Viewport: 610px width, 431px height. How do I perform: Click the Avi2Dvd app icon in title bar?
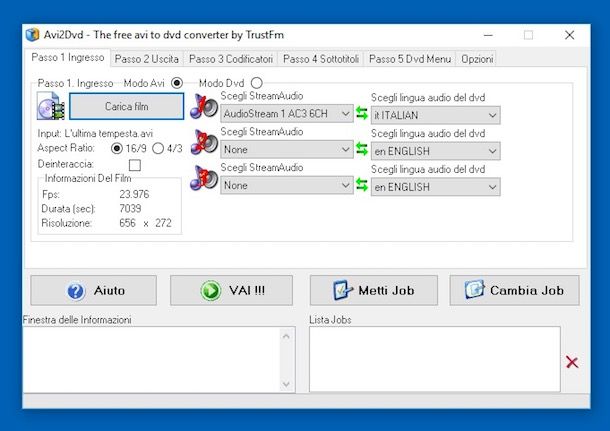(x=33, y=35)
